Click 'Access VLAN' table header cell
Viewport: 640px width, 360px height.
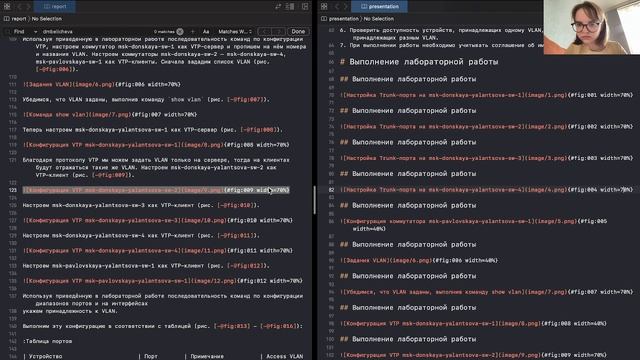tap(284, 356)
